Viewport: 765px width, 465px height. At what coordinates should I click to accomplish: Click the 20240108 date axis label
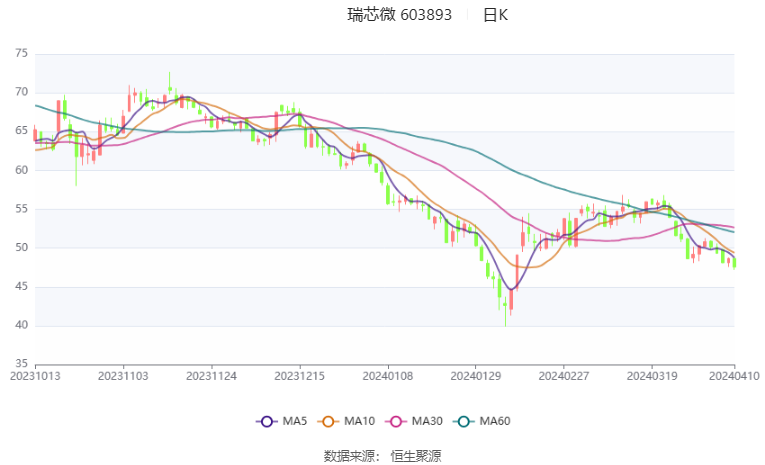click(x=386, y=376)
